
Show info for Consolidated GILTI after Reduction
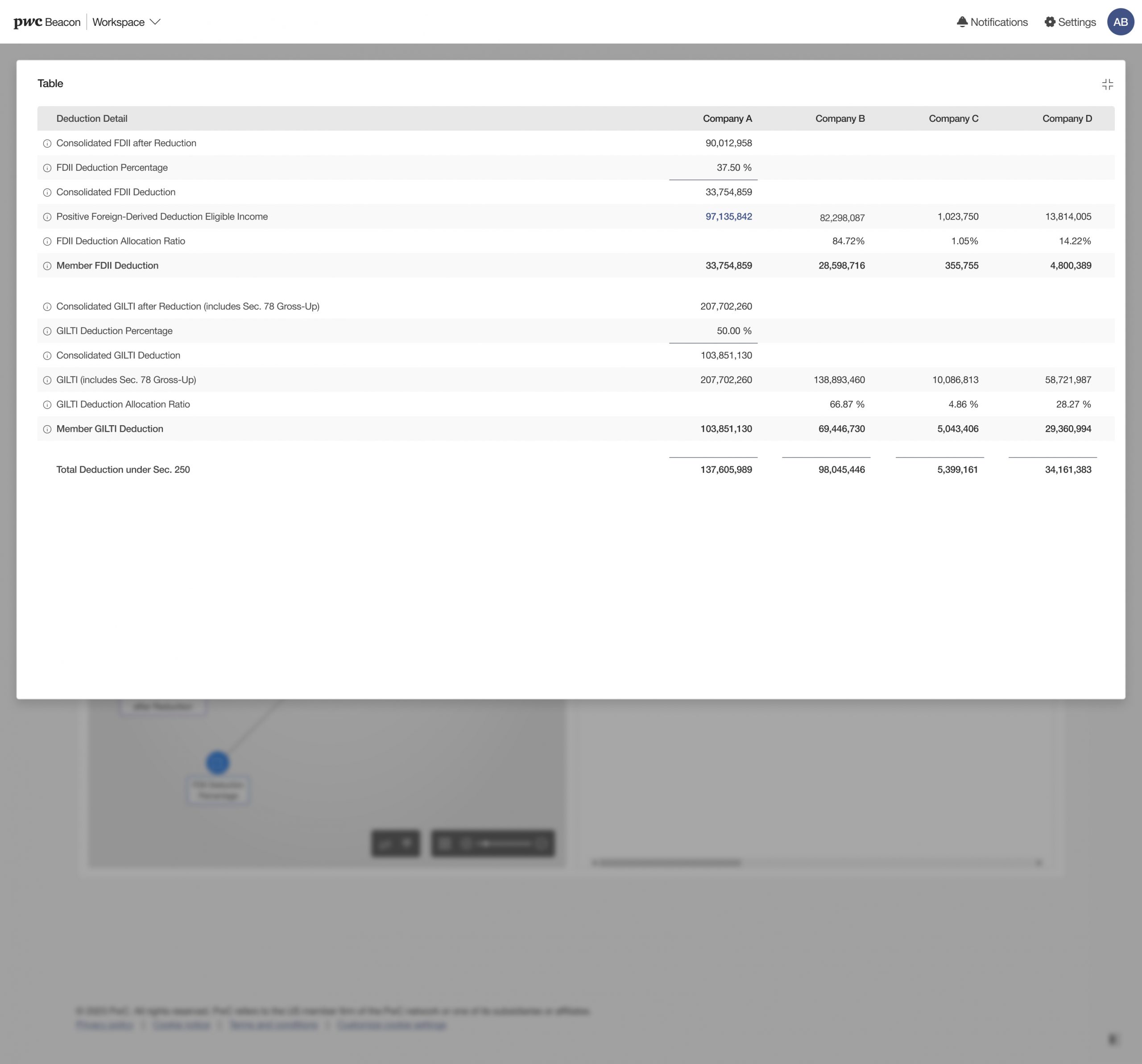click(x=47, y=307)
